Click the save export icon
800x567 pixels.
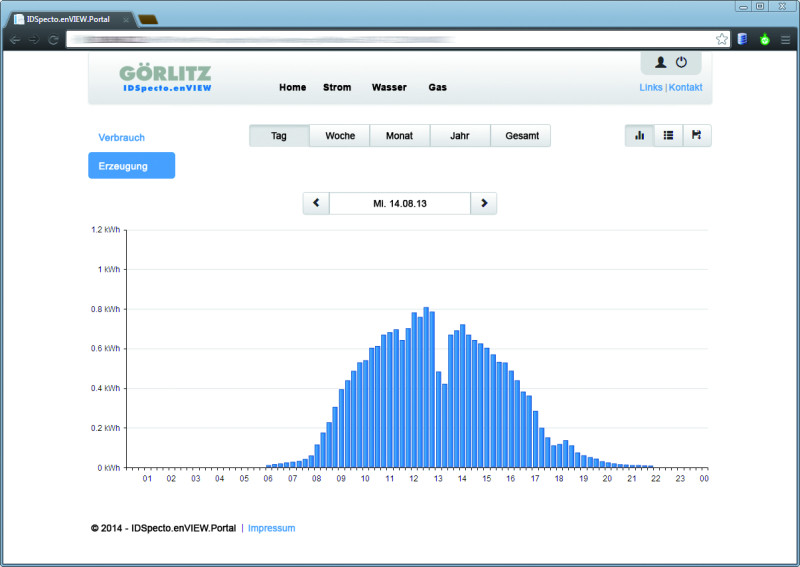pos(697,135)
